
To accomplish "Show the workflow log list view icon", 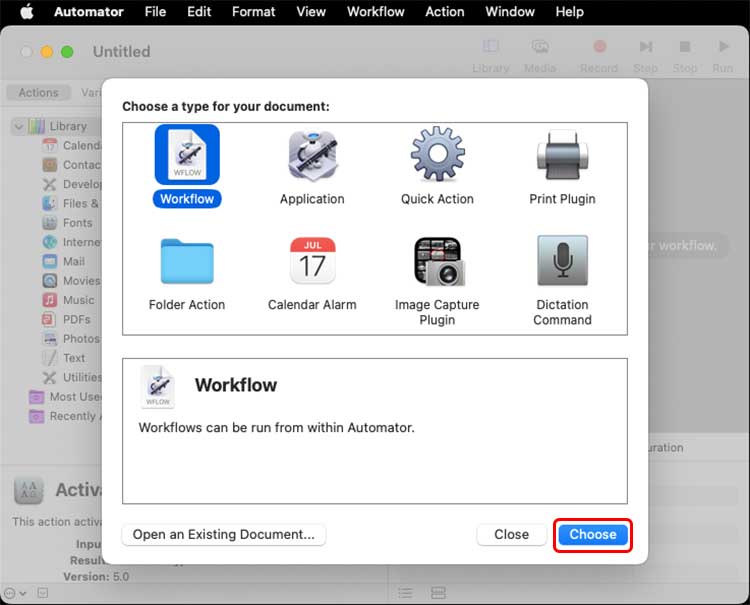I will pos(405,594).
